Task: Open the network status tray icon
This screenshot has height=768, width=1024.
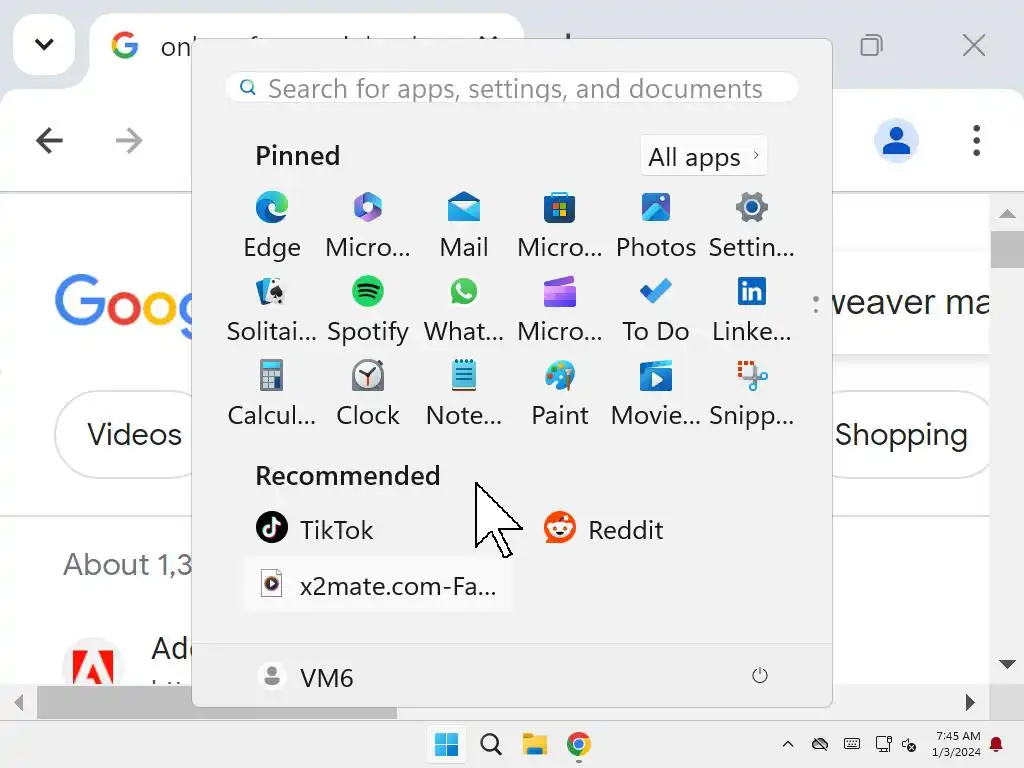Action: tap(883, 744)
